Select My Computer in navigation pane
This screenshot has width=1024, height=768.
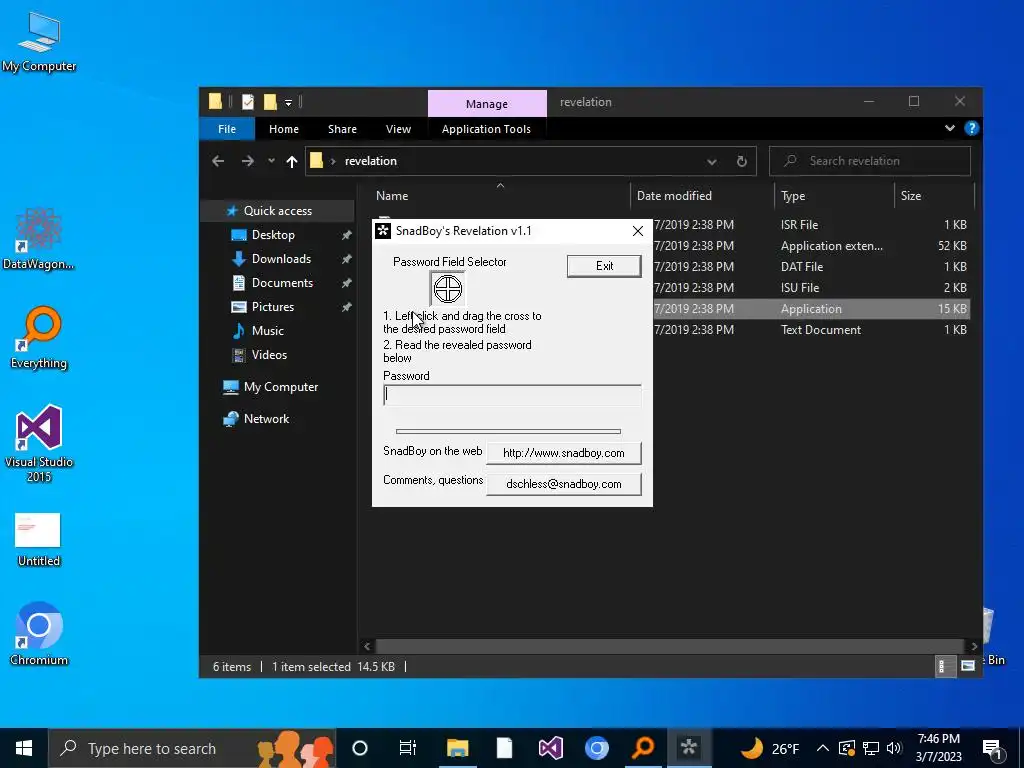point(281,387)
